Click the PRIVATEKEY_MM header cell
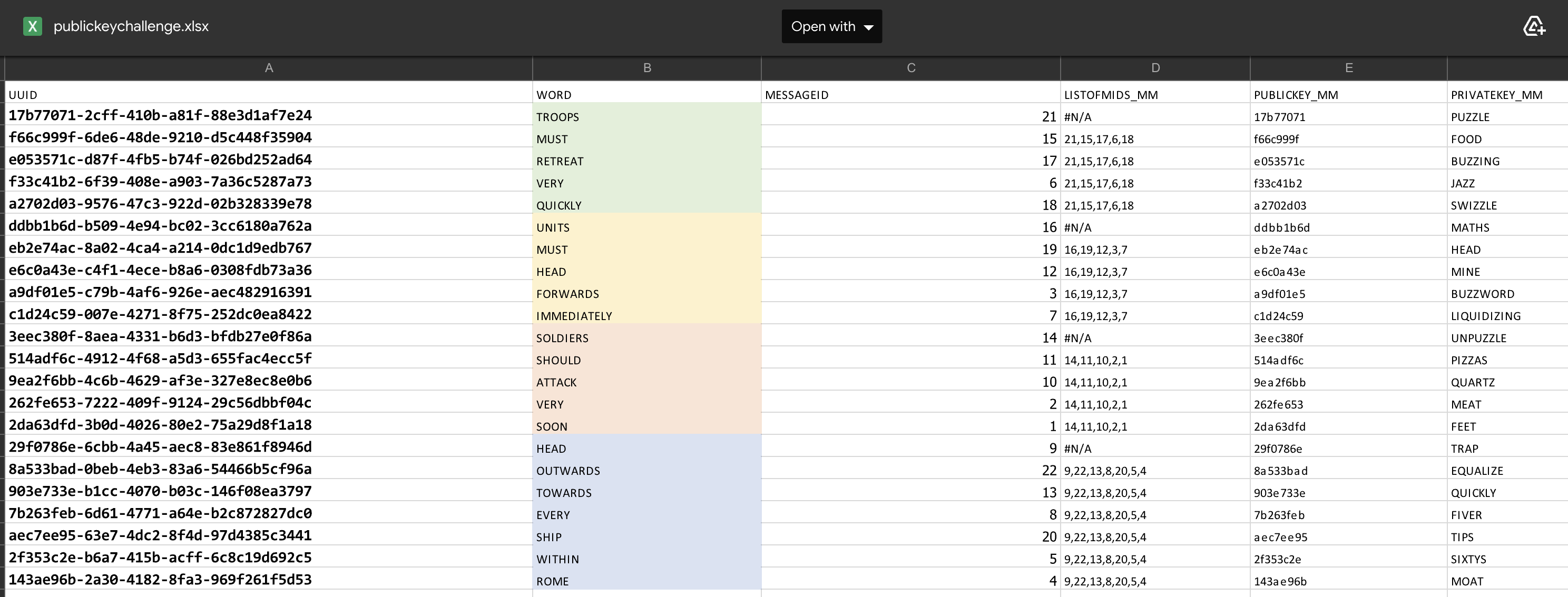This screenshot has height=597, width=1568. 1496,95
